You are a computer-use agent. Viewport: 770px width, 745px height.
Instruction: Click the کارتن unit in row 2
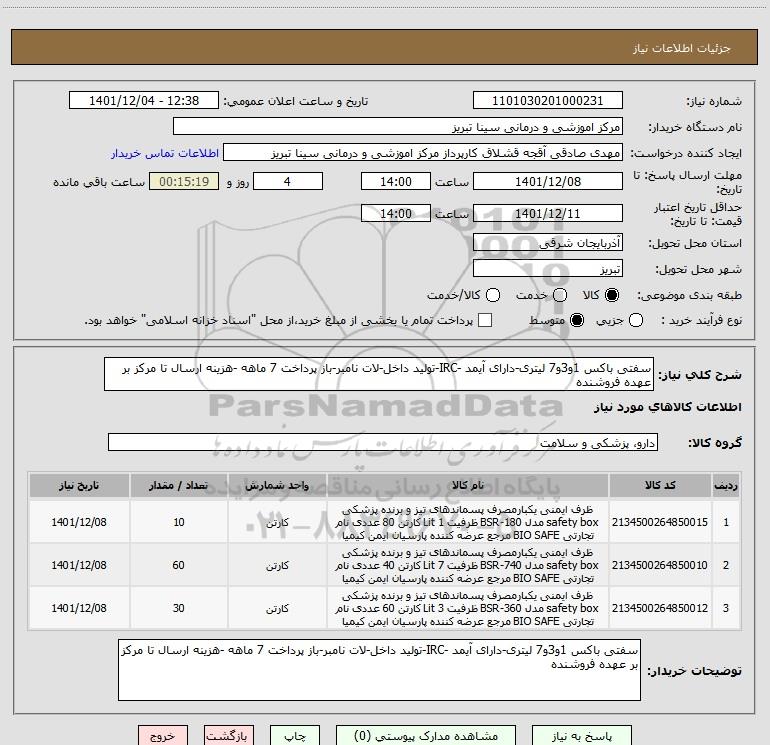[x=277, y=566]
